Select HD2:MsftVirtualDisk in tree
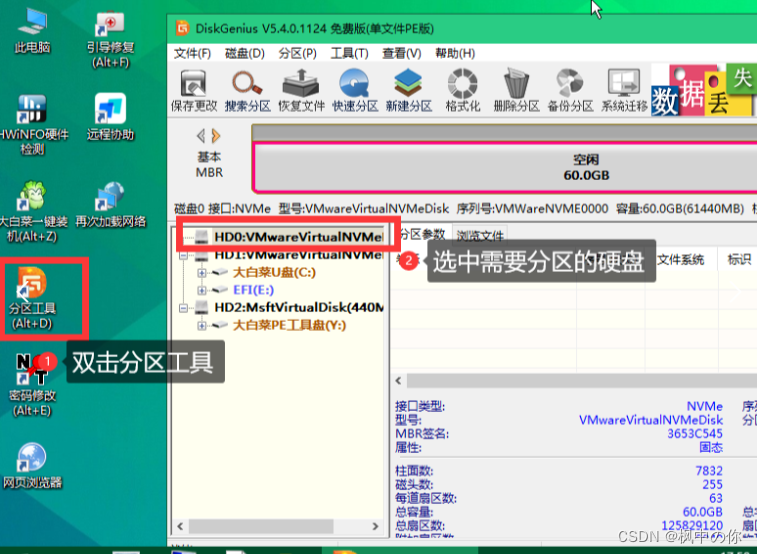Screen dimensions: 757x554 [299, 307]
